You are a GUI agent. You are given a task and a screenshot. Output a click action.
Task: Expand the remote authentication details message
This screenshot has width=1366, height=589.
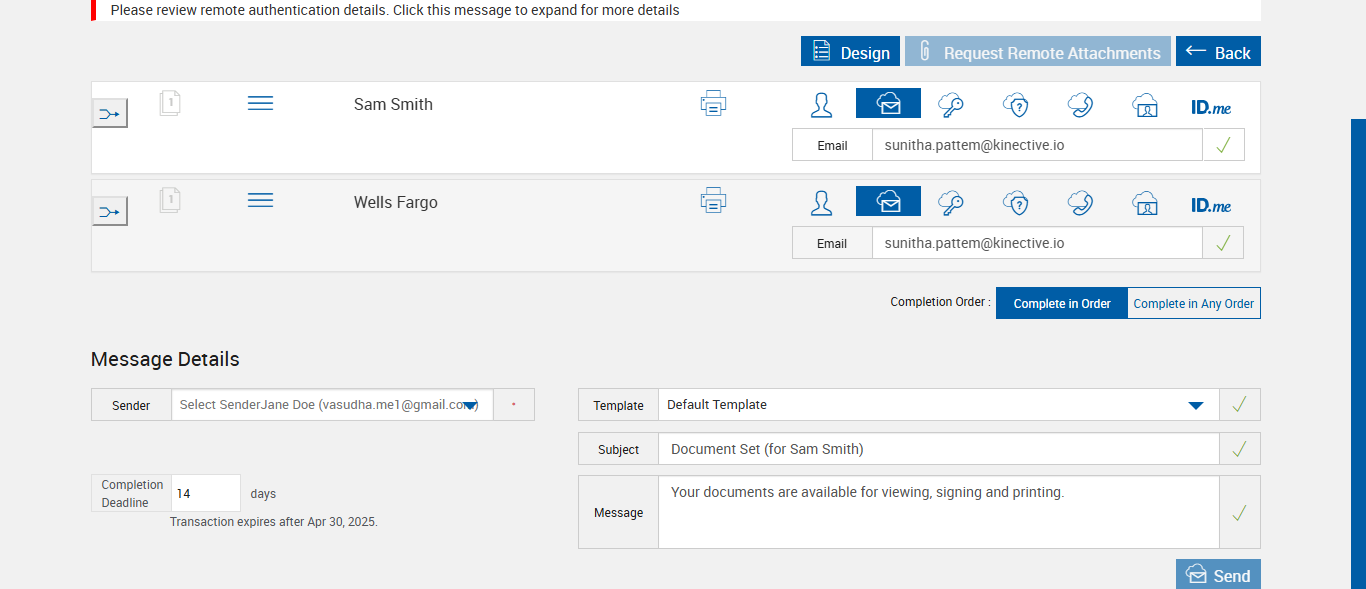coord(395,10)
